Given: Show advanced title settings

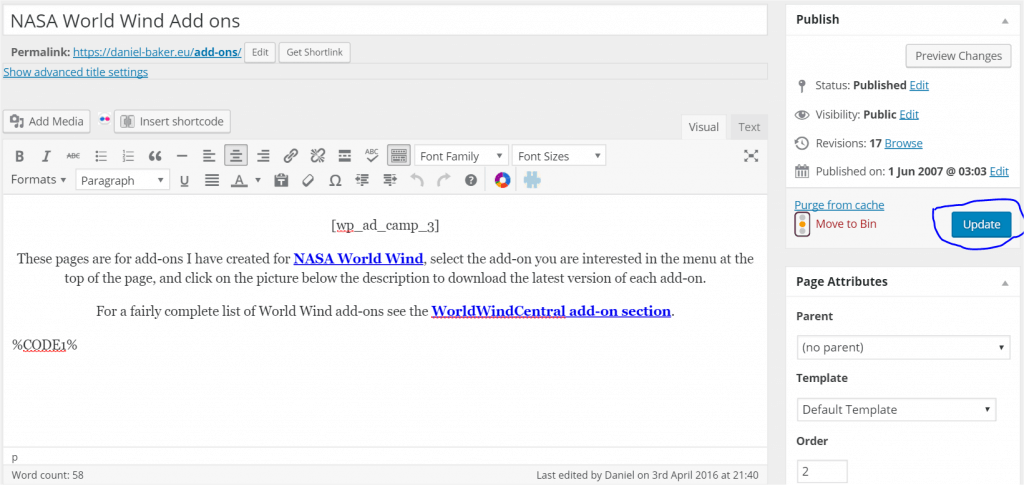Looking at the screenshot, I should [76, 72].
